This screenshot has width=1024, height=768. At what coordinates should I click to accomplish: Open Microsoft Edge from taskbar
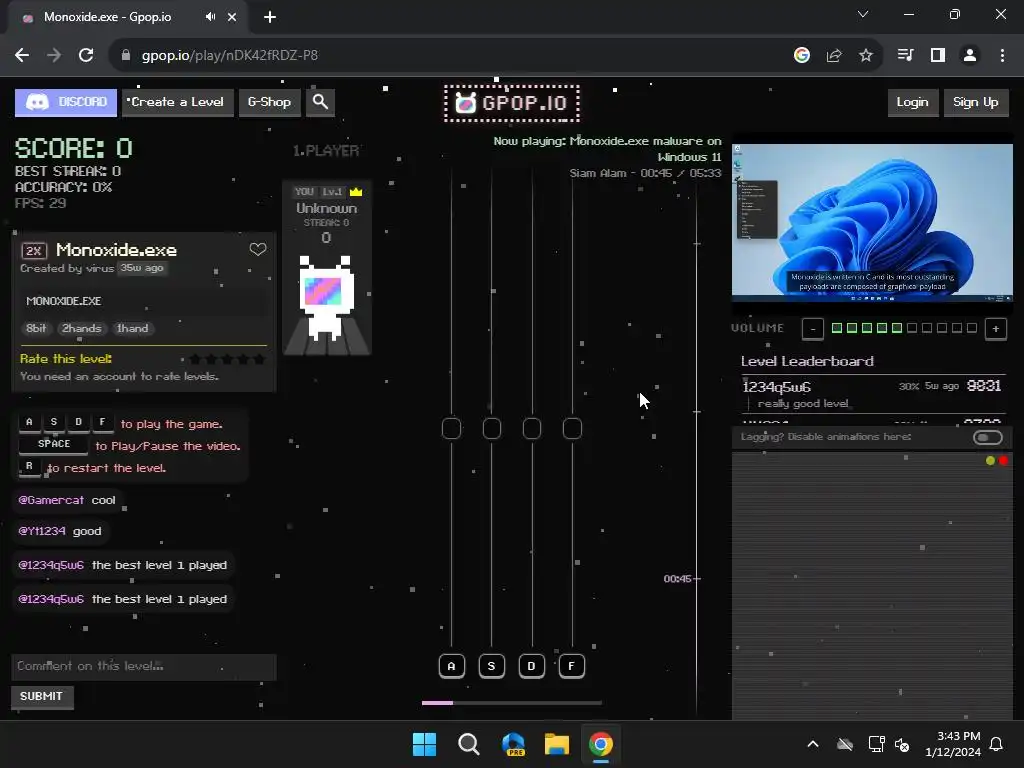click(x=513, y=744)
